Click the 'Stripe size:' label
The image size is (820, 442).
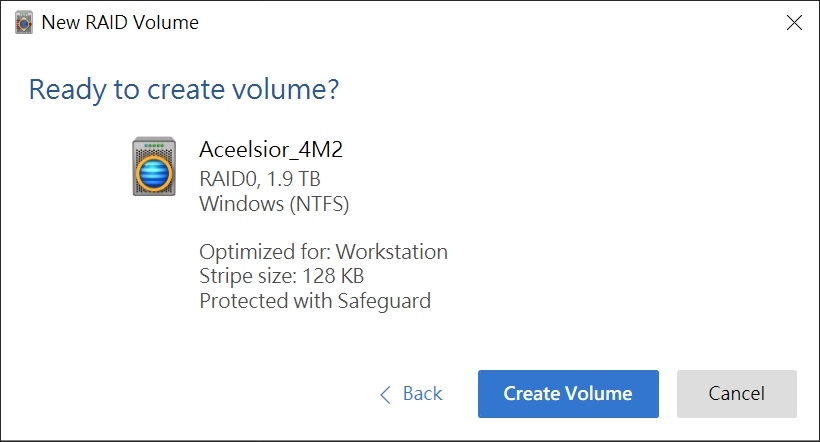click(x=248, y=276)
